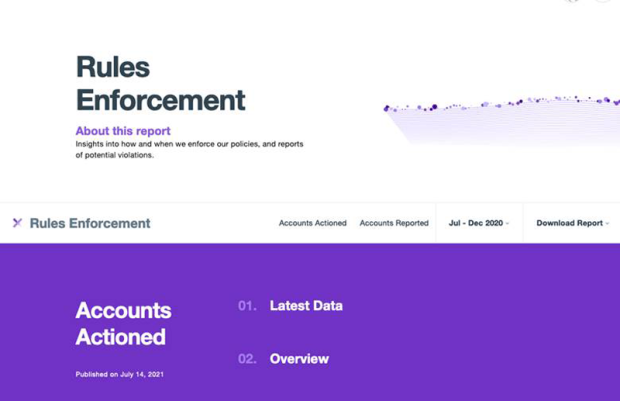Click the 02. section number marker
Viewport: 620px width, 401px height.
(247, 359)
